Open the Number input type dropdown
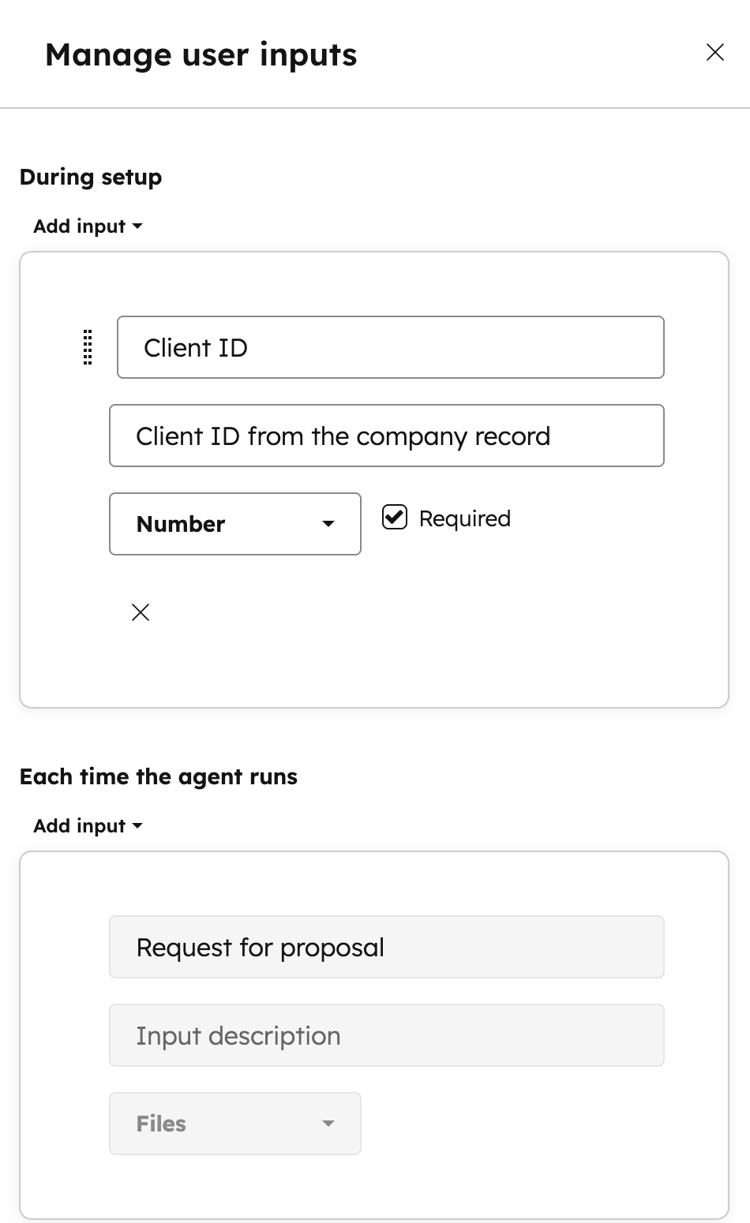The width and height of the screenshot is (750, 1223). pos(235,524)
